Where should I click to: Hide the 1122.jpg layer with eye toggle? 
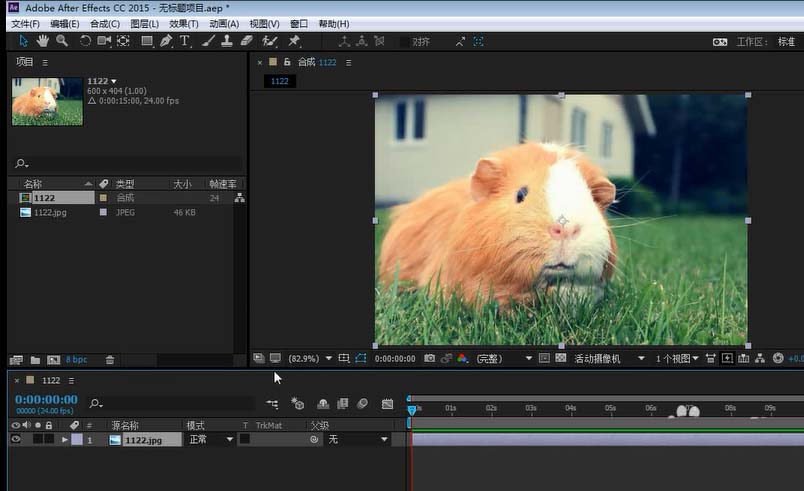(15, 439)
